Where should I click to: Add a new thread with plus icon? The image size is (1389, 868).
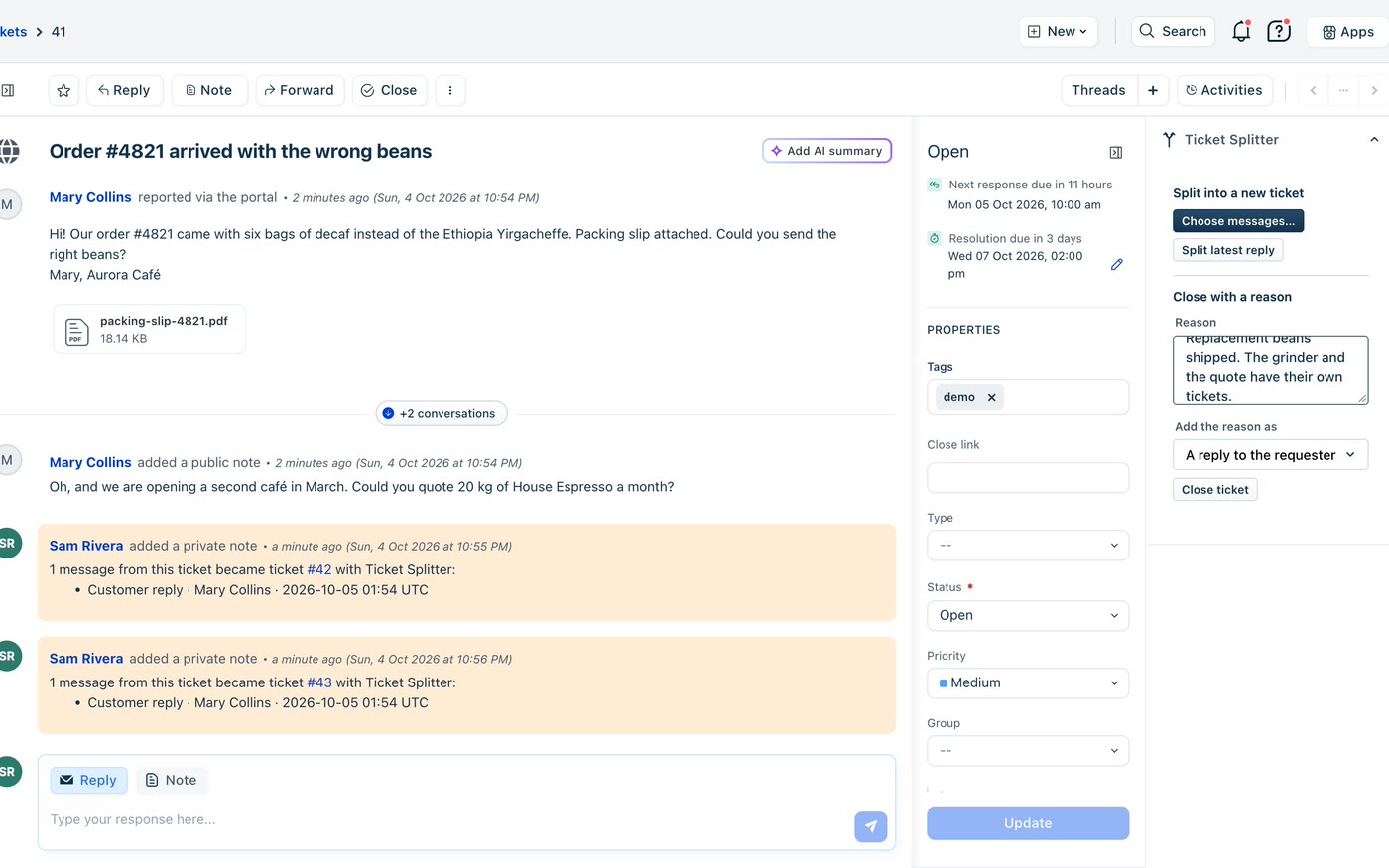pyautogui.click(x=1153, y=90)
